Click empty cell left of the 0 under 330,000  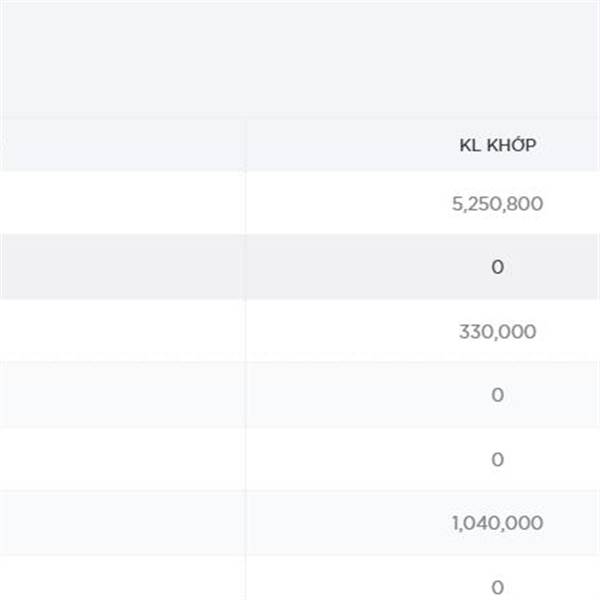click(122, 396)
